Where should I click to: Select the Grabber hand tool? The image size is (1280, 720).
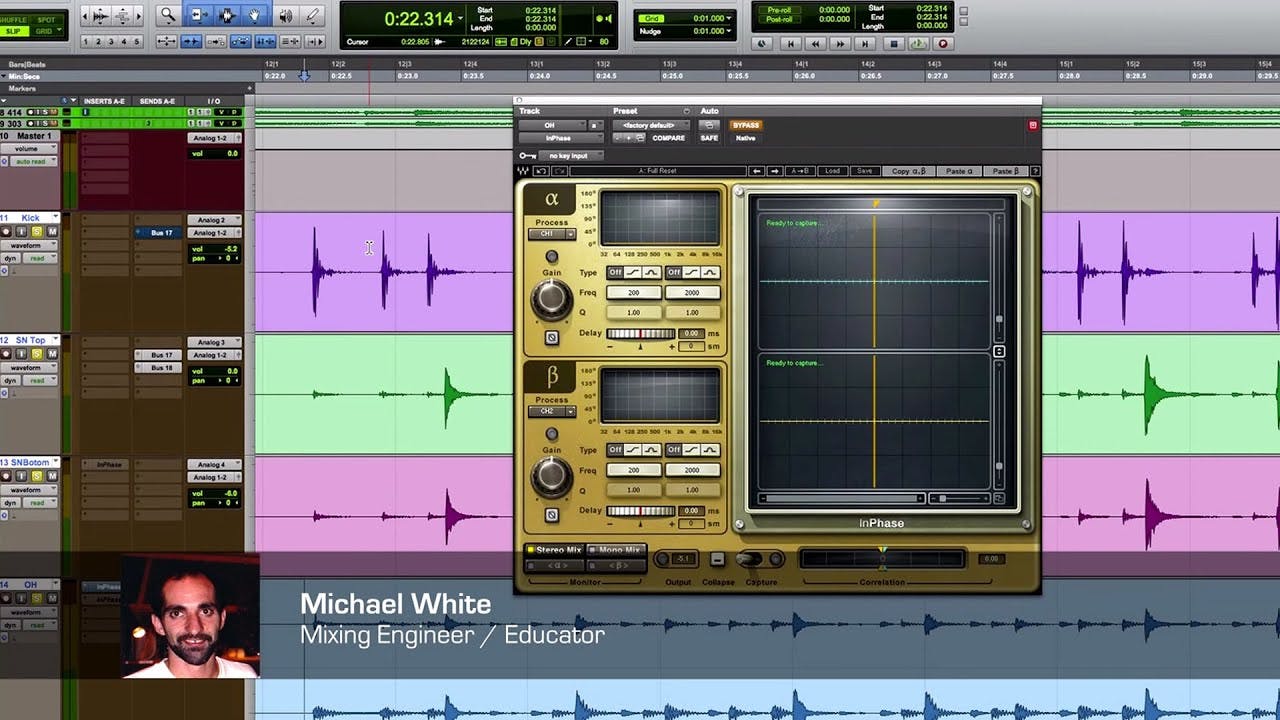point(254,16)
